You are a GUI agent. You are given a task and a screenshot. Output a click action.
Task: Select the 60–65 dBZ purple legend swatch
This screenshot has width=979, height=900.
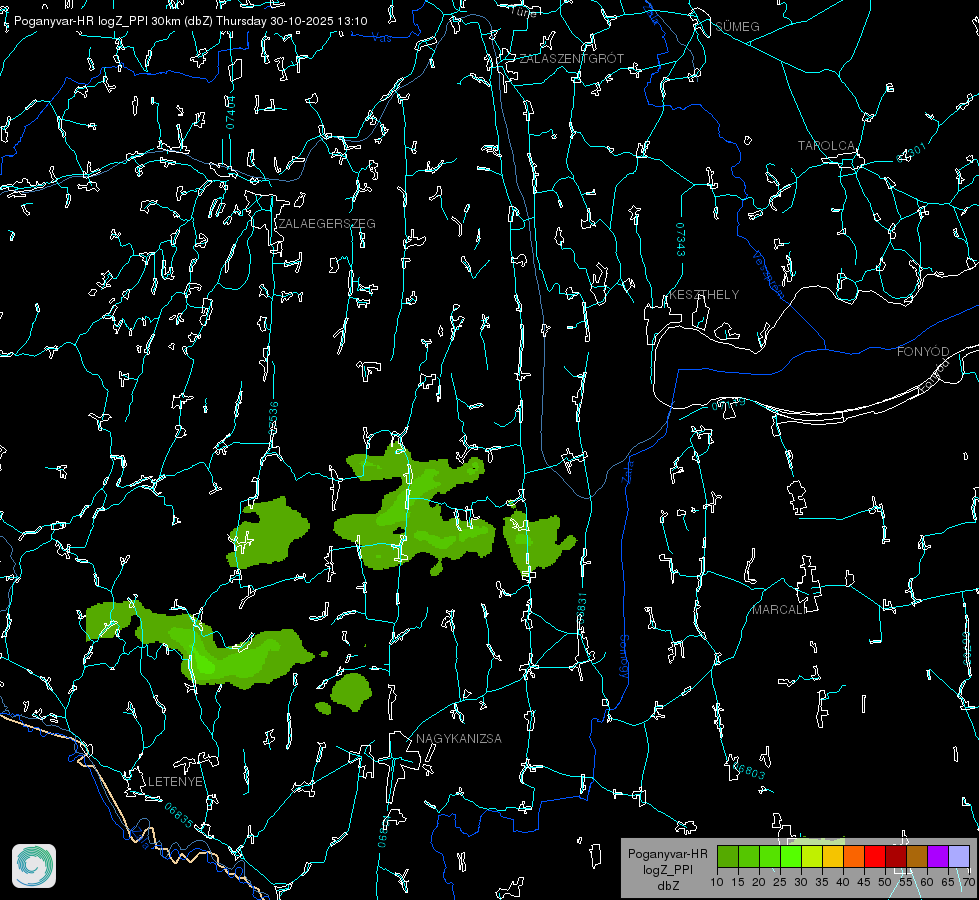pyautogui.click(x=937, y=856)
